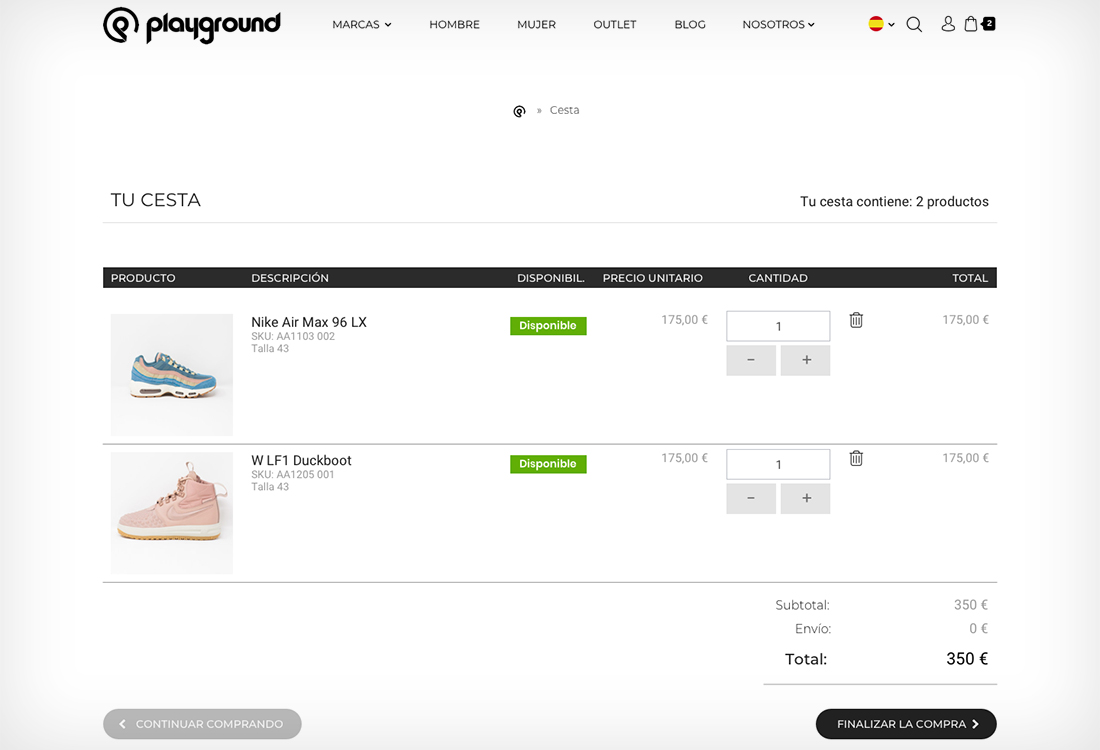
Task: Open the search magnifier icon
Action: pyautogui.click(x=914, y=25)
